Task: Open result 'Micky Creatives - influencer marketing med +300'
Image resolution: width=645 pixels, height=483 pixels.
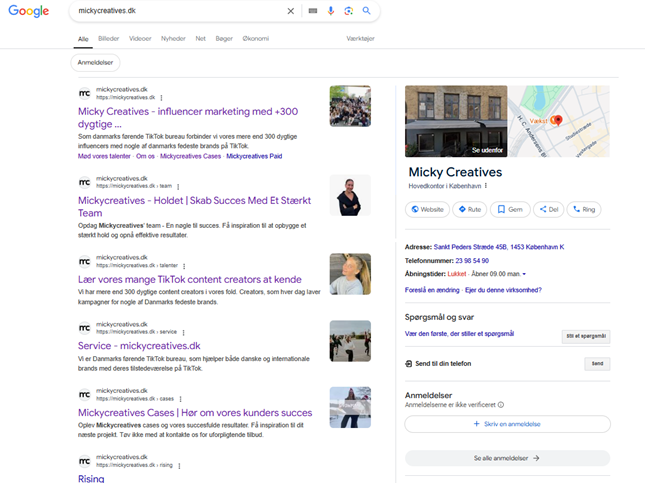Action: (188, 118)
